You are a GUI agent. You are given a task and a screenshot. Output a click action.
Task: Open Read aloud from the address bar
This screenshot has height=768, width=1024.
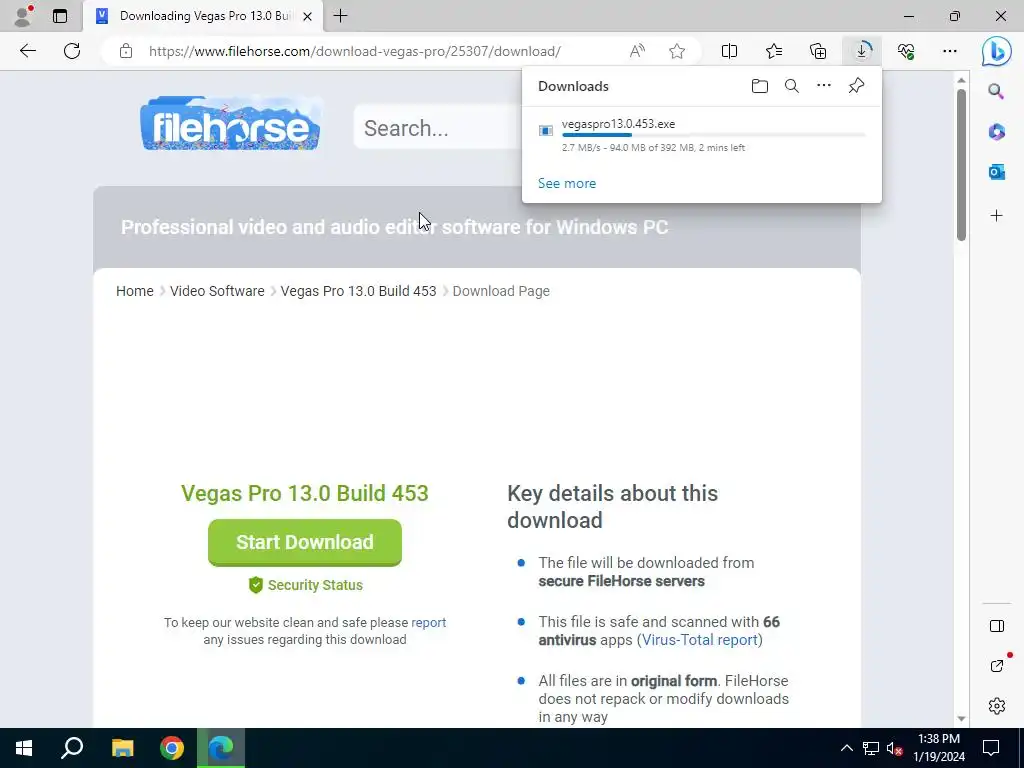pos(637,51)
